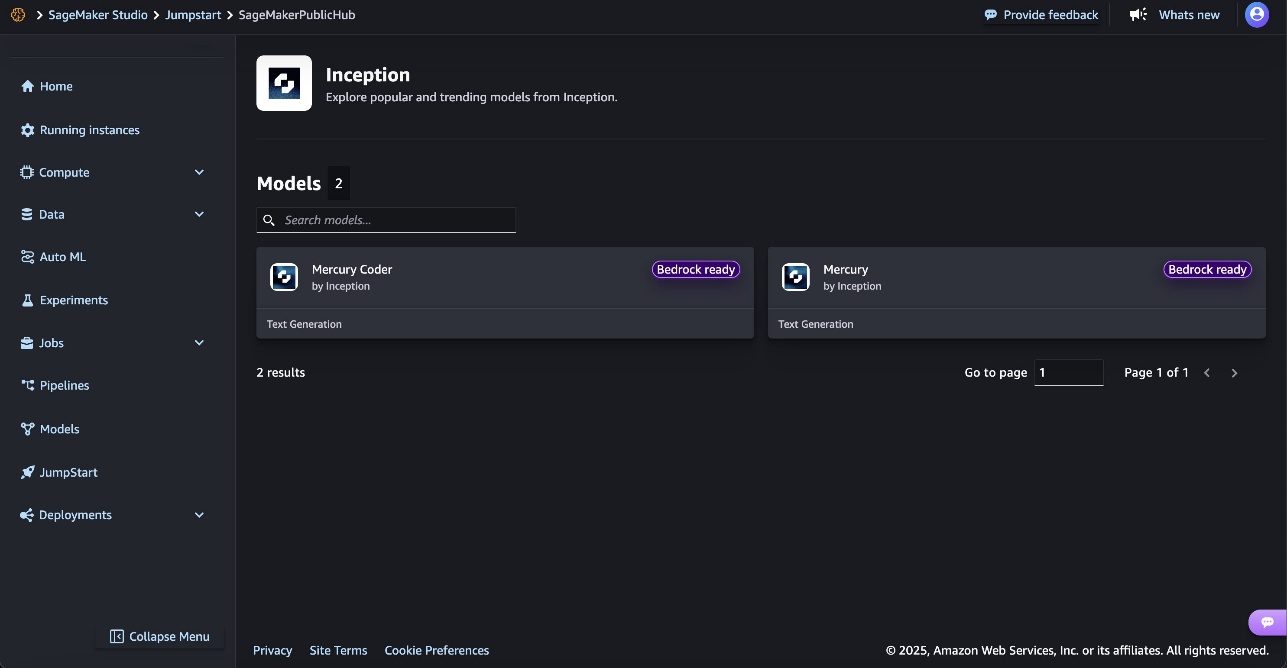Click the Deployments icon

click(28, 515)
